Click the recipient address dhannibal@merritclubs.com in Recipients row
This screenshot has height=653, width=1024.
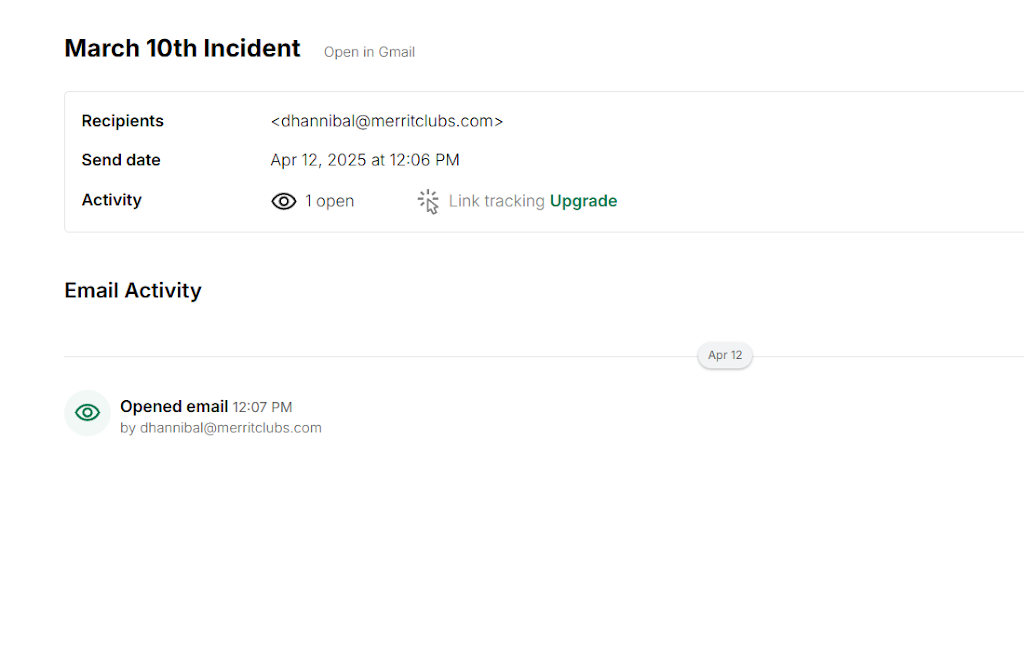pos(386,121)
